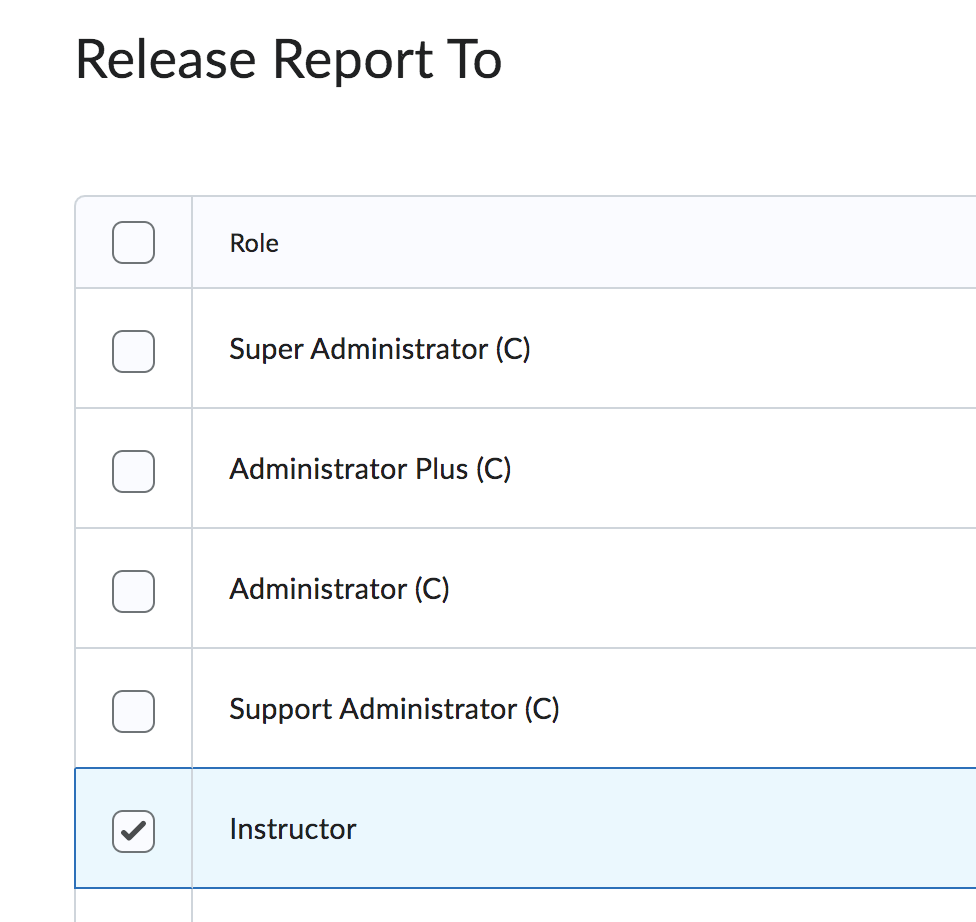The height and width of the screenshot is (922, 976).
Task: Click the Role column header
Action: click(x=253, y=242)
